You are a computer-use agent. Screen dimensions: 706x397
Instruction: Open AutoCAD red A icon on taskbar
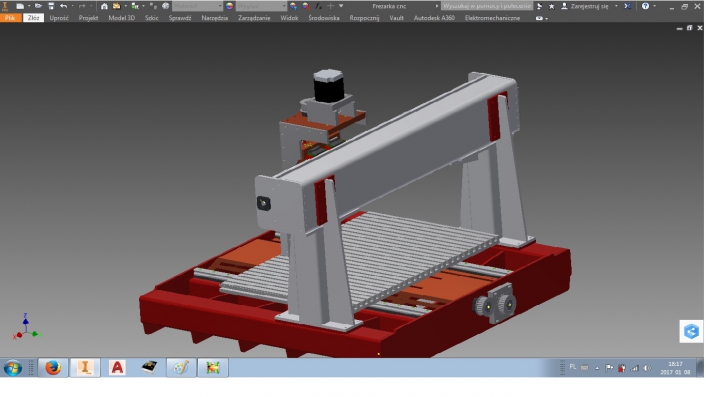[x=117, y=368]
